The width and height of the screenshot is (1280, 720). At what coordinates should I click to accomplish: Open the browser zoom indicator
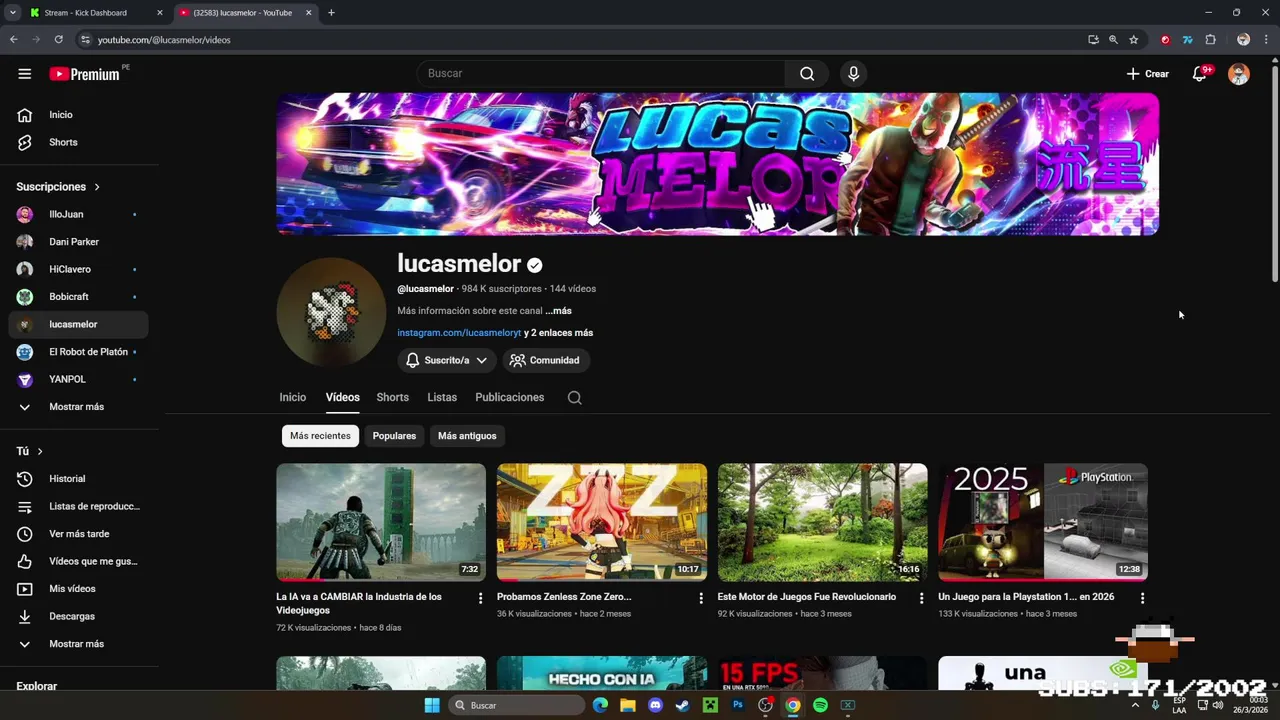point(1113,40)
